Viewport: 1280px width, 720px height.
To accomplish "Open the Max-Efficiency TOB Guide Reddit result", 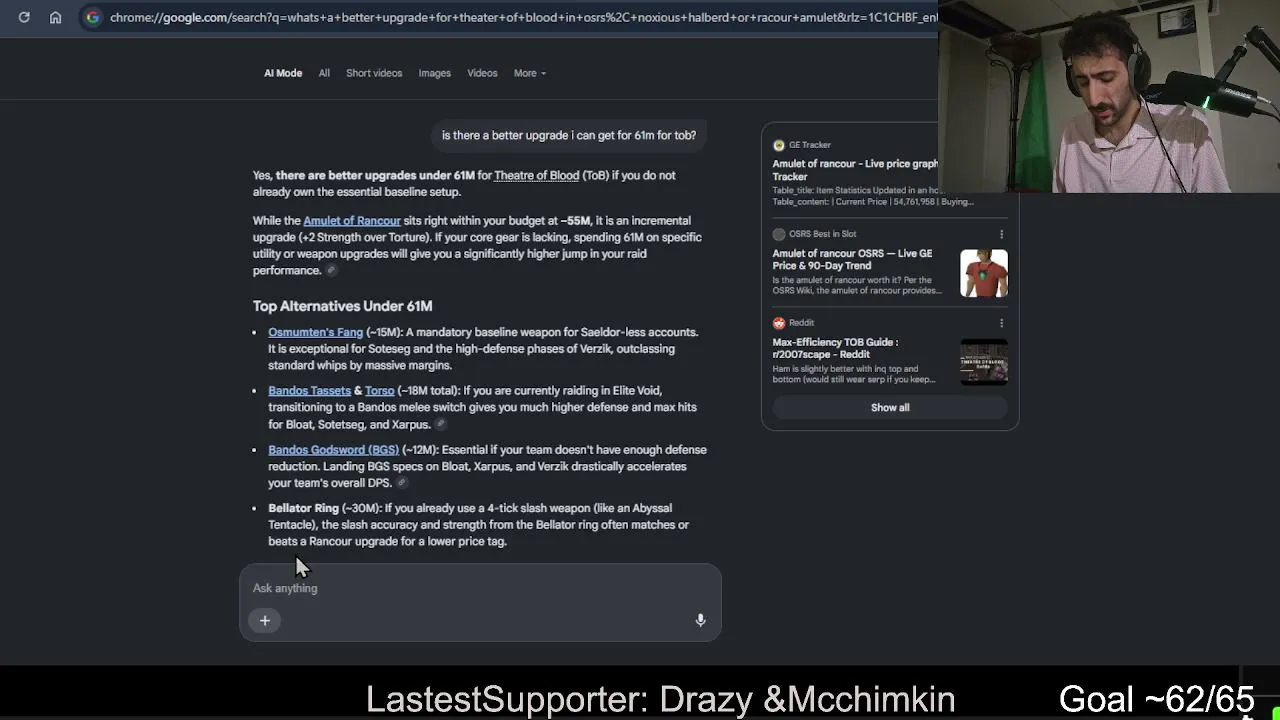I will [x=835, y=348].
